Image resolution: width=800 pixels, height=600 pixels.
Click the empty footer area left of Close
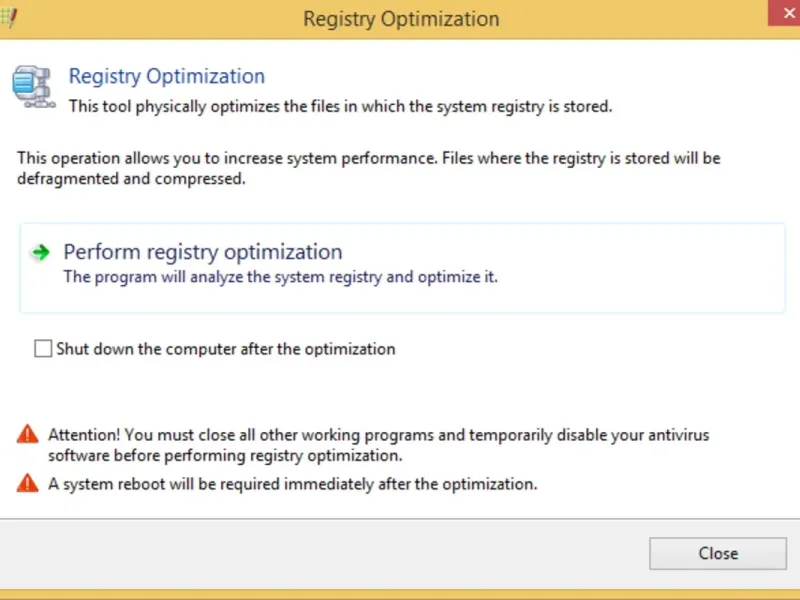[x=320, y=553]
